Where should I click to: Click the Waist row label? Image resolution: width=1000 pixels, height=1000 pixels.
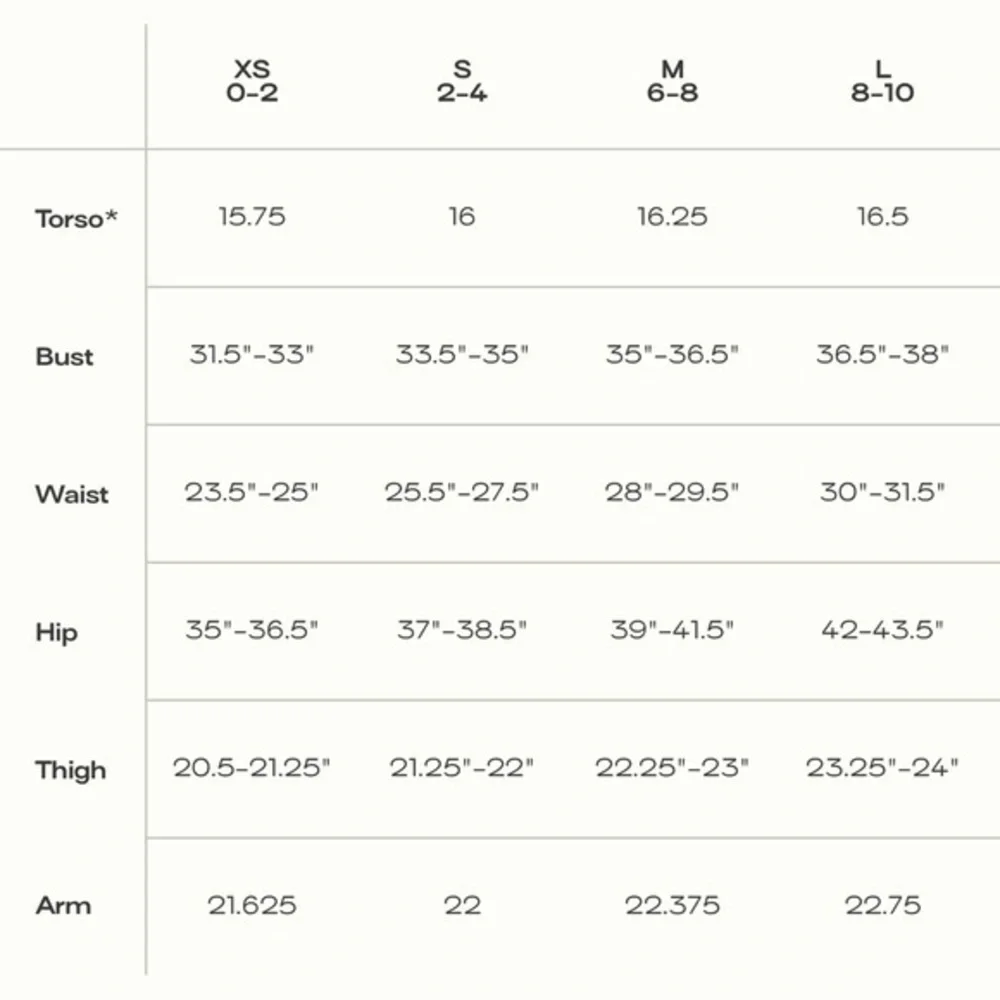(72, 494)
